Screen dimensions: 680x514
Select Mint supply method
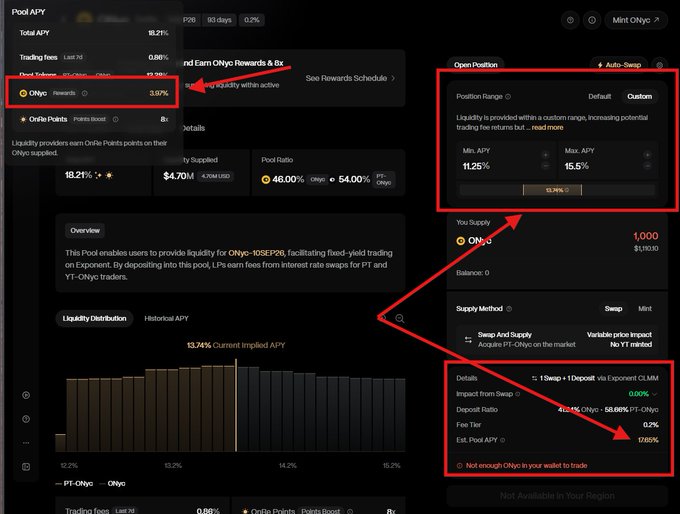click(644, 309)
